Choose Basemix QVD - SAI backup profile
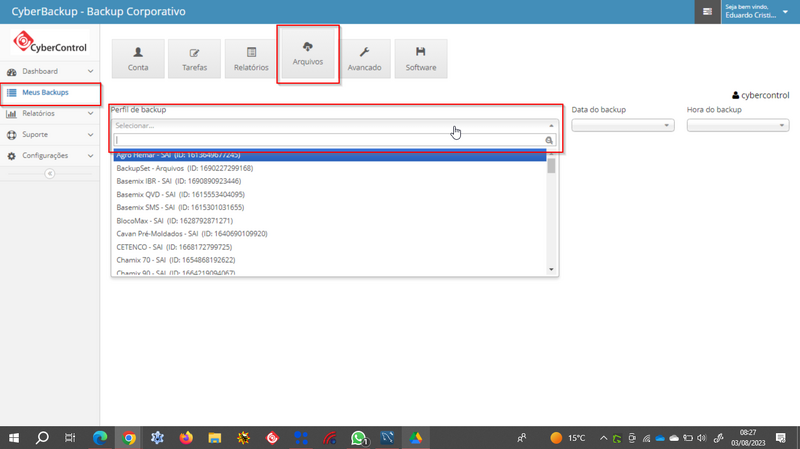This screenshot has width=800, height=449. point(180,195)
